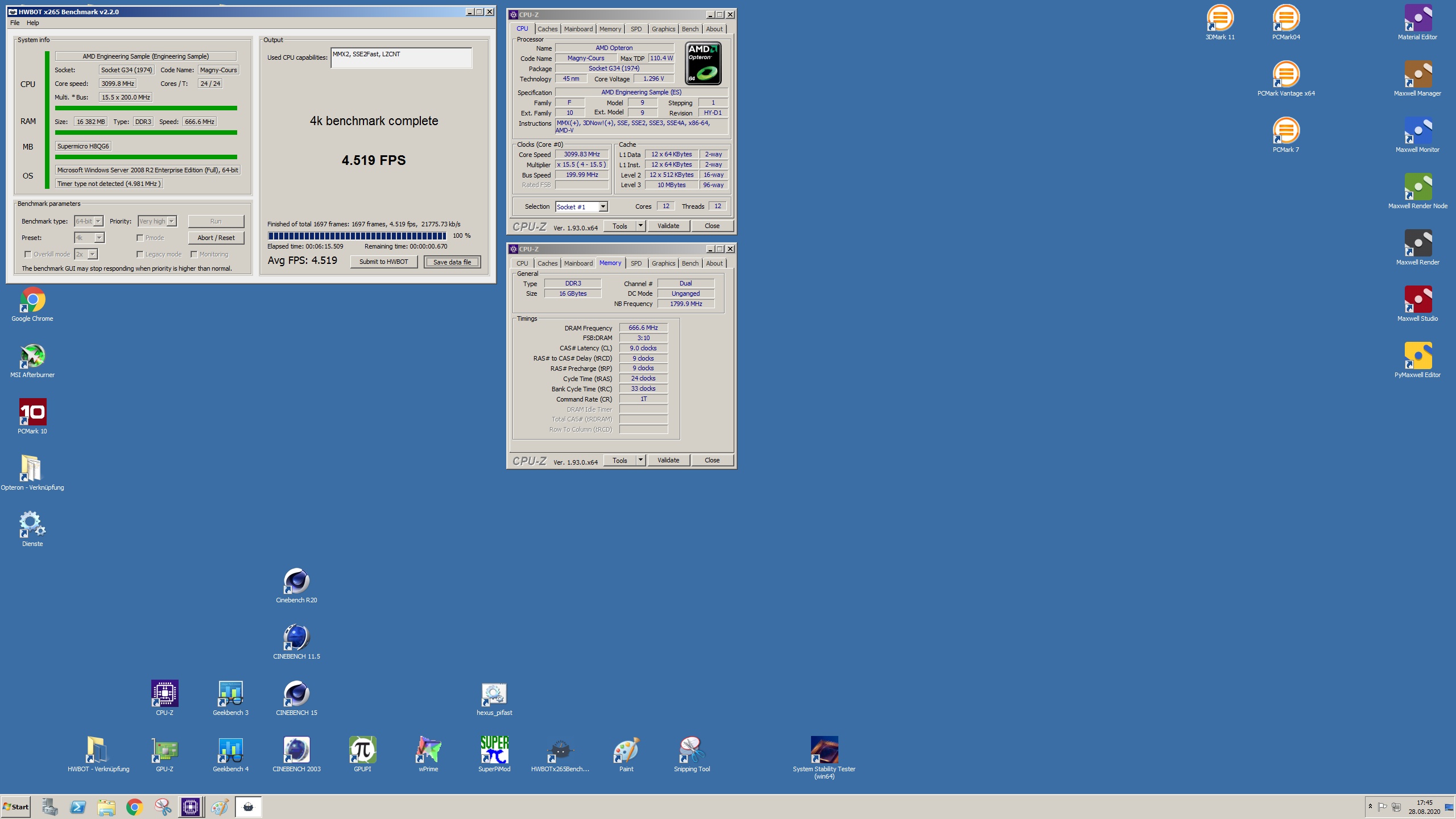Open the PyMaxwell Editor icon
1456x819 pixels.
(x=1417, y=361)
